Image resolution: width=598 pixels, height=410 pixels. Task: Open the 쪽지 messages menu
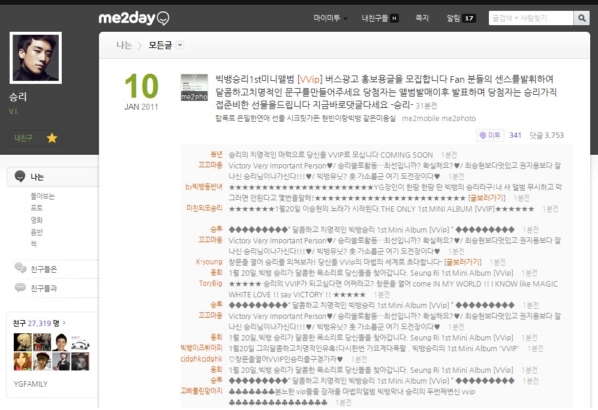[422, 18]
